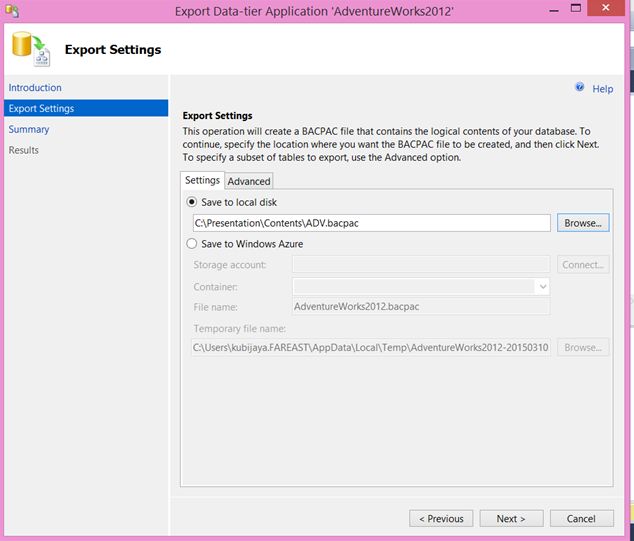Select Save to Windows Azure option

[x=192, y=243]
